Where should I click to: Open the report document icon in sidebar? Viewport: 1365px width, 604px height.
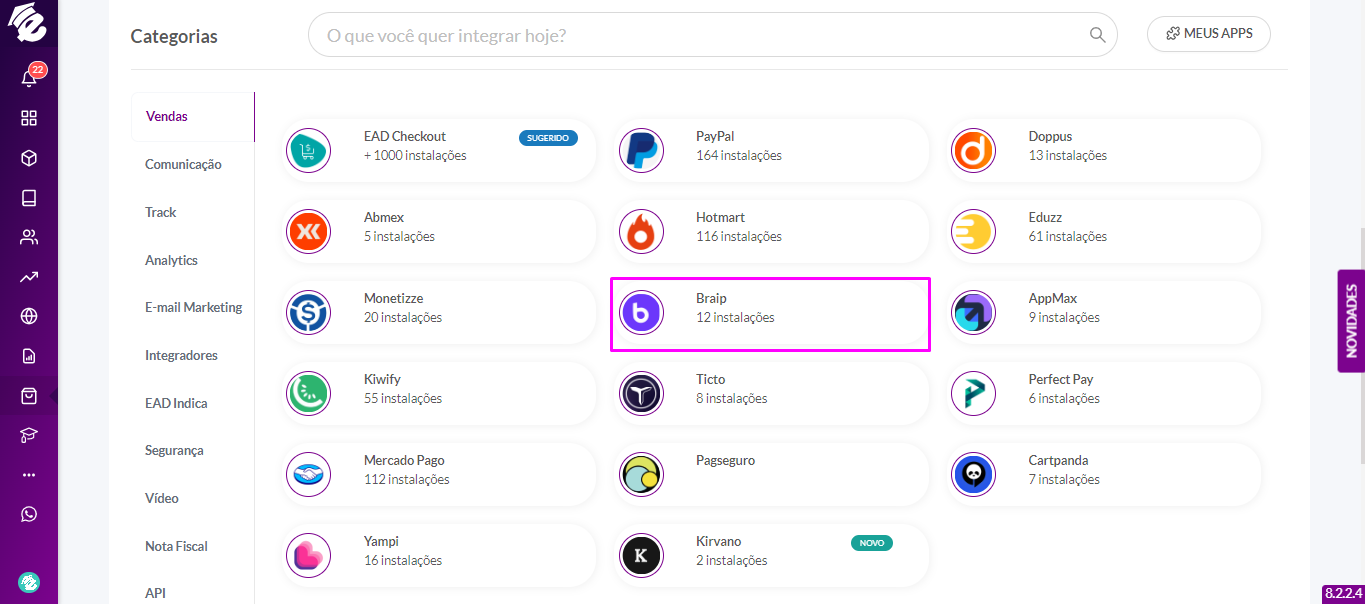[29, 356]
